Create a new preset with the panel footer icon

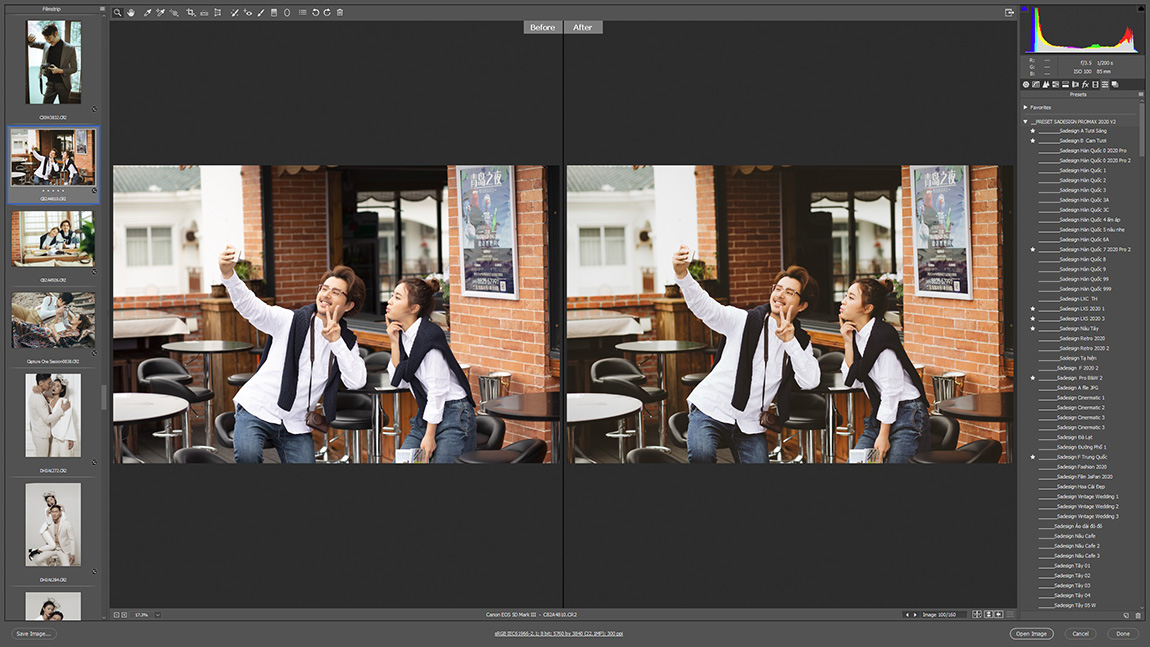click(x=1127, y=615)
